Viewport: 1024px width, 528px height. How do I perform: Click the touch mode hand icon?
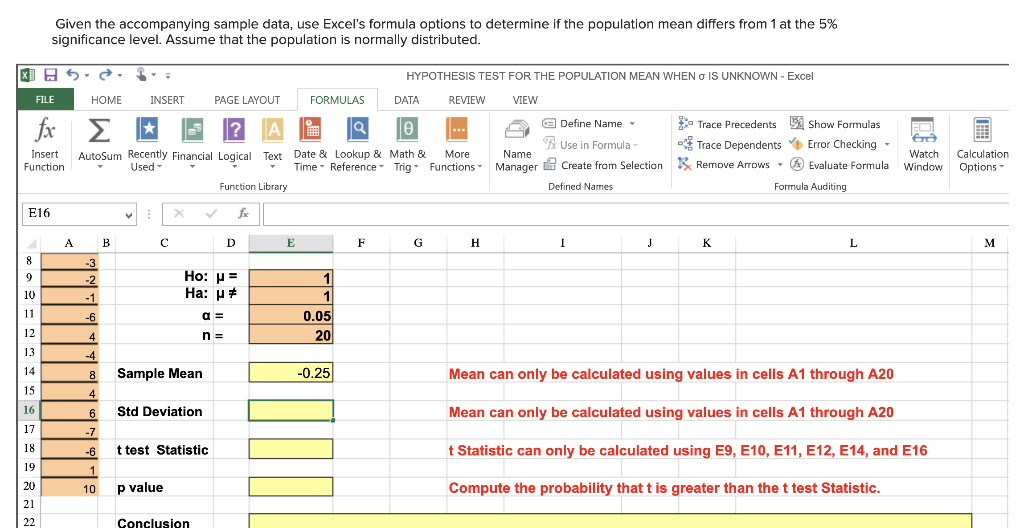pos(141,74)
